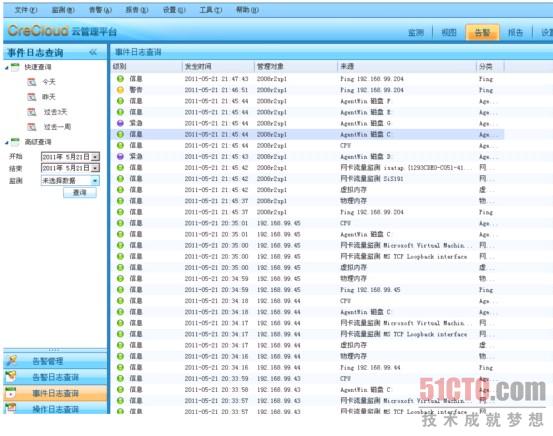Open the 开始 start date dropdown
This screenshot has width=553, height=436.
(95, 157)
